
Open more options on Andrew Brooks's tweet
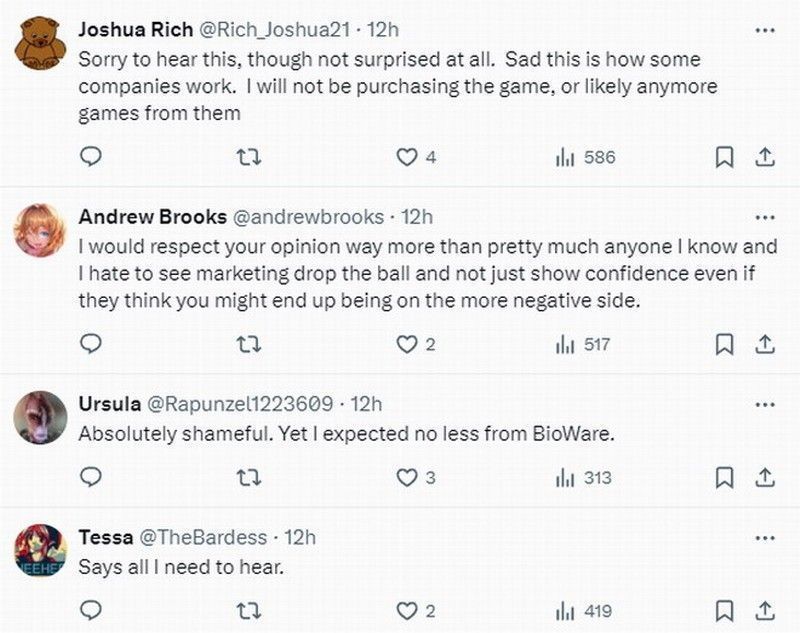point(765,217)
